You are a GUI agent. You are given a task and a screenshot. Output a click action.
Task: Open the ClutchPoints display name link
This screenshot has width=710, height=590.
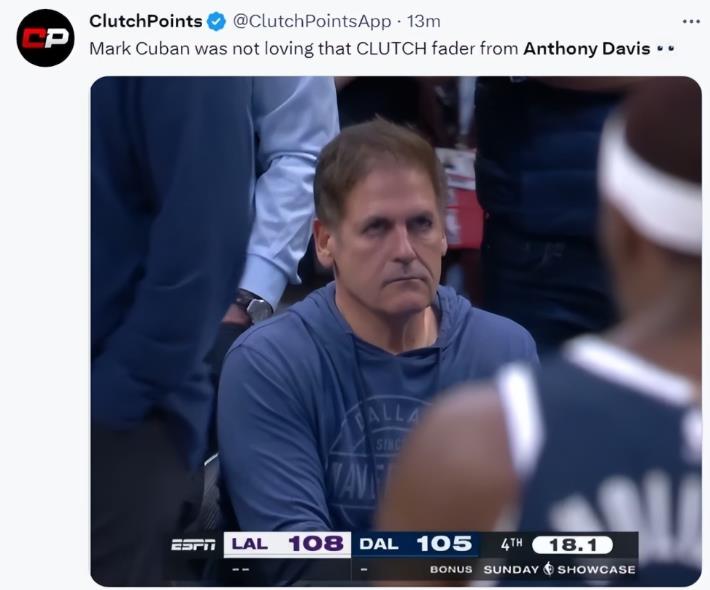tap(146, 21)
